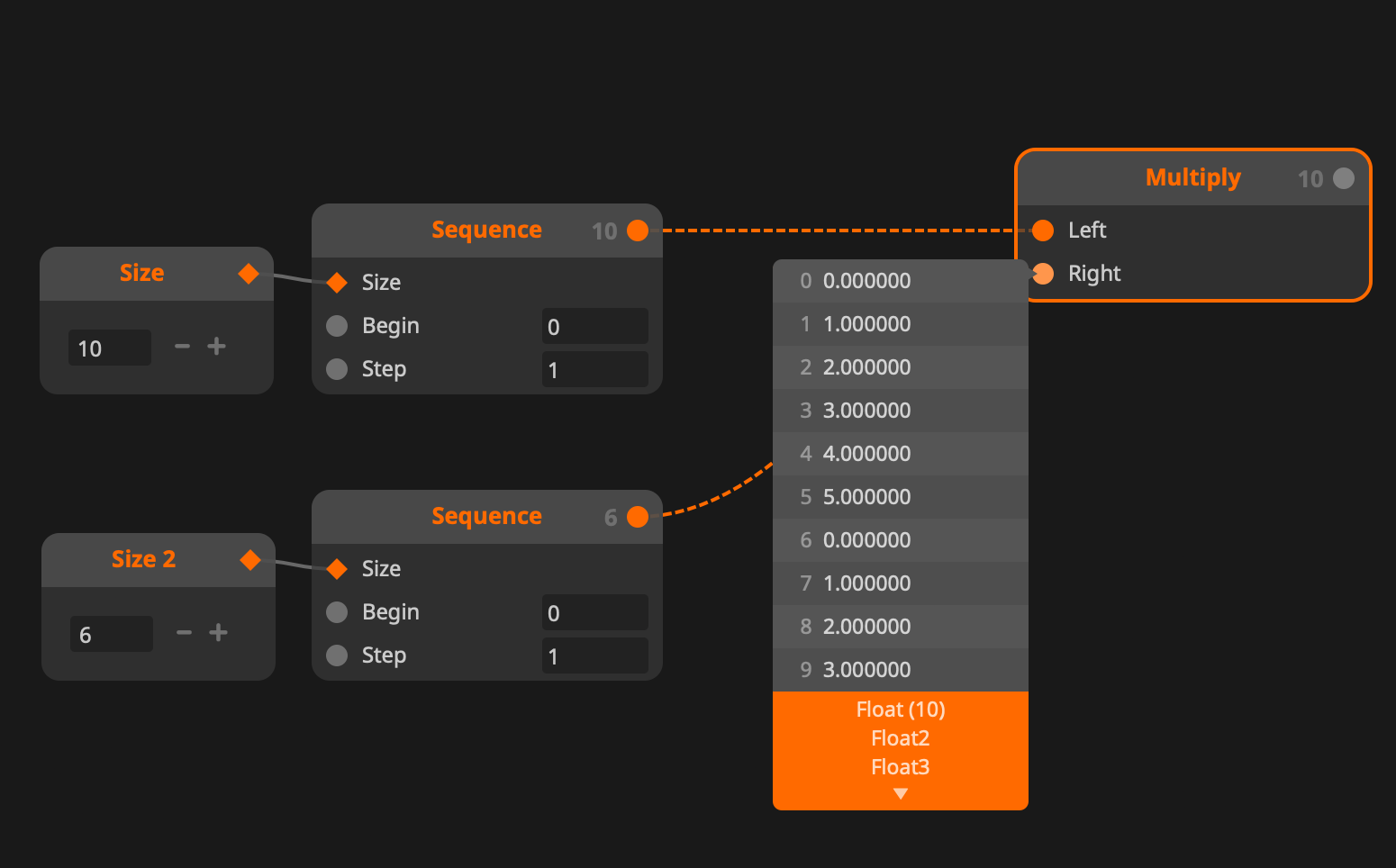Click the Multiply node's gray output port
The image size is (1396, 868).
coord(1343,178)
